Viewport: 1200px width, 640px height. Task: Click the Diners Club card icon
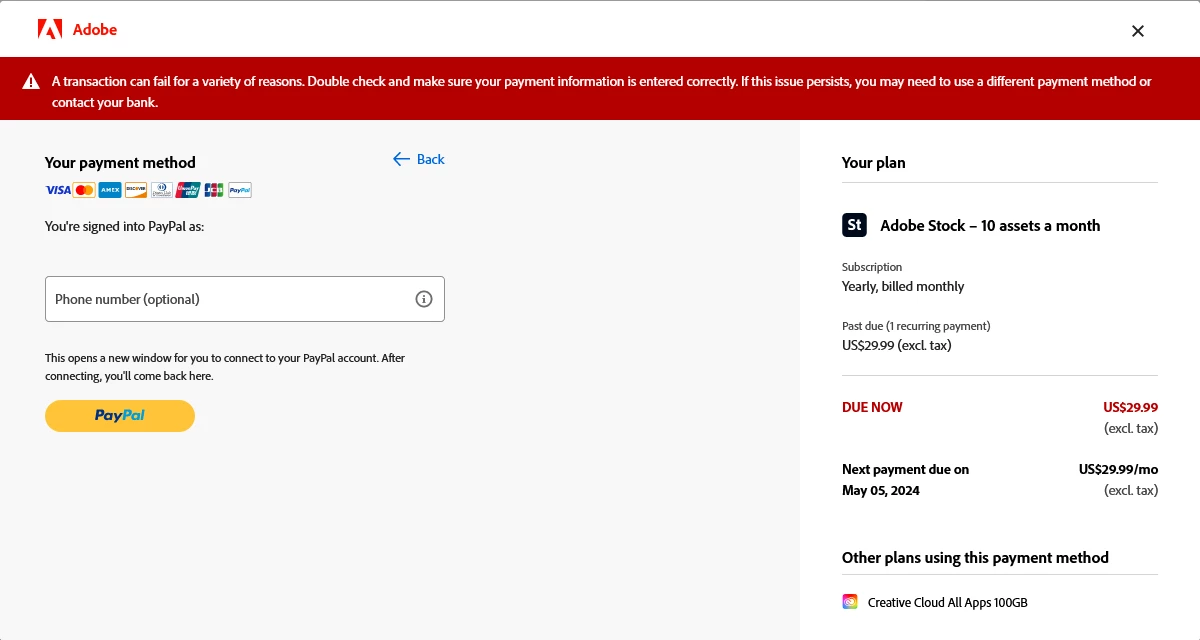click(162, 190)
